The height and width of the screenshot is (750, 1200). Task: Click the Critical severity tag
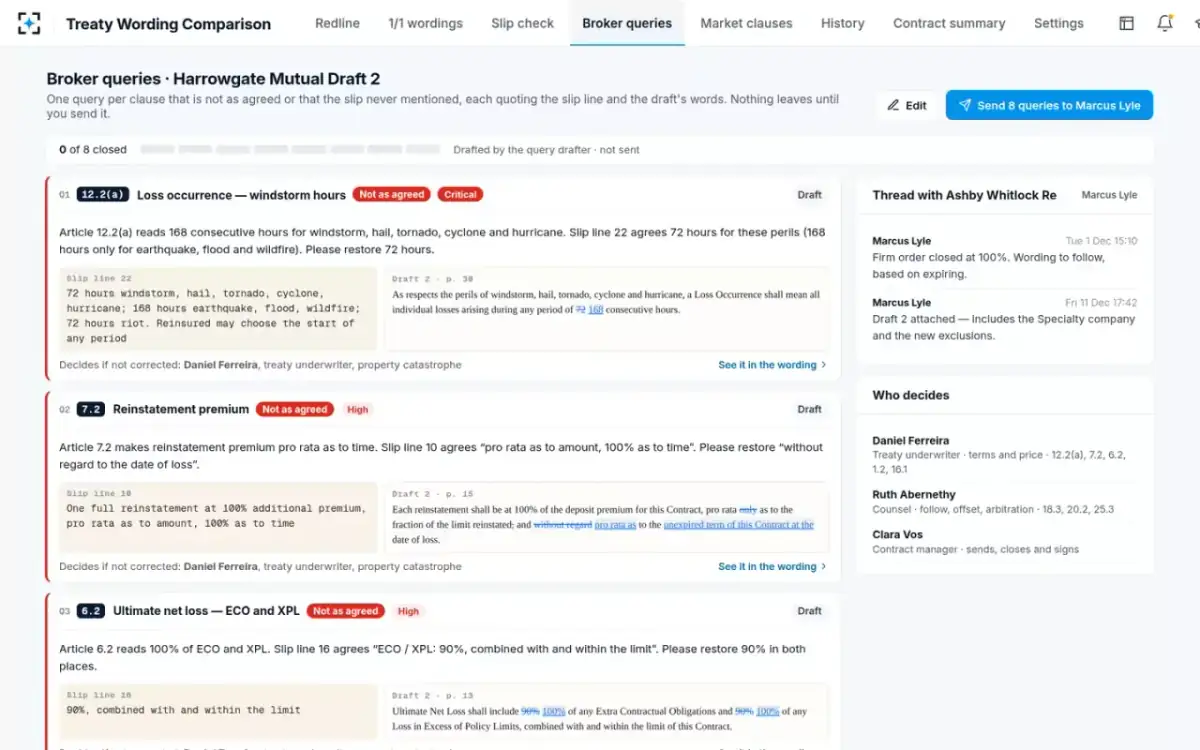461,195
